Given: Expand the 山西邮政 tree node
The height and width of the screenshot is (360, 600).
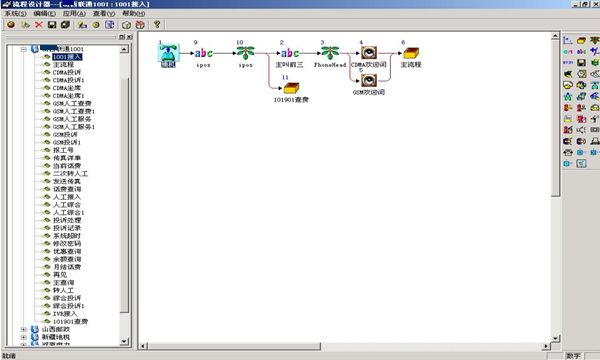Looking at the screenshot, I should (24, 329).
